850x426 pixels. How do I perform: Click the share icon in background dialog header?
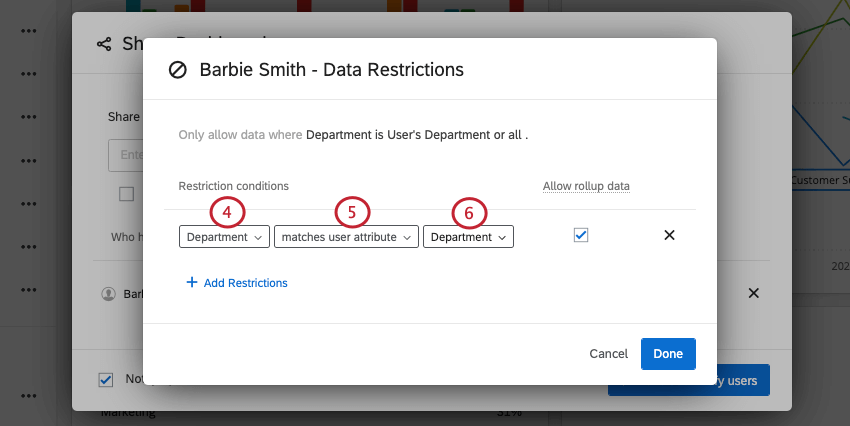(103, 44)
